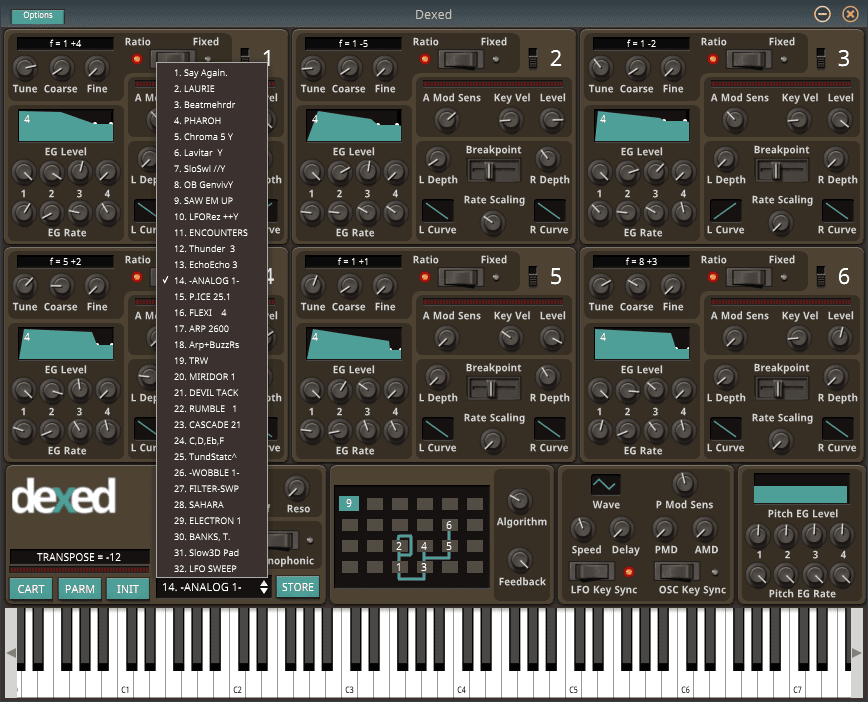868x702 pixels.
Task: Click the LFO Delay knob
Action: coord(622,529)
